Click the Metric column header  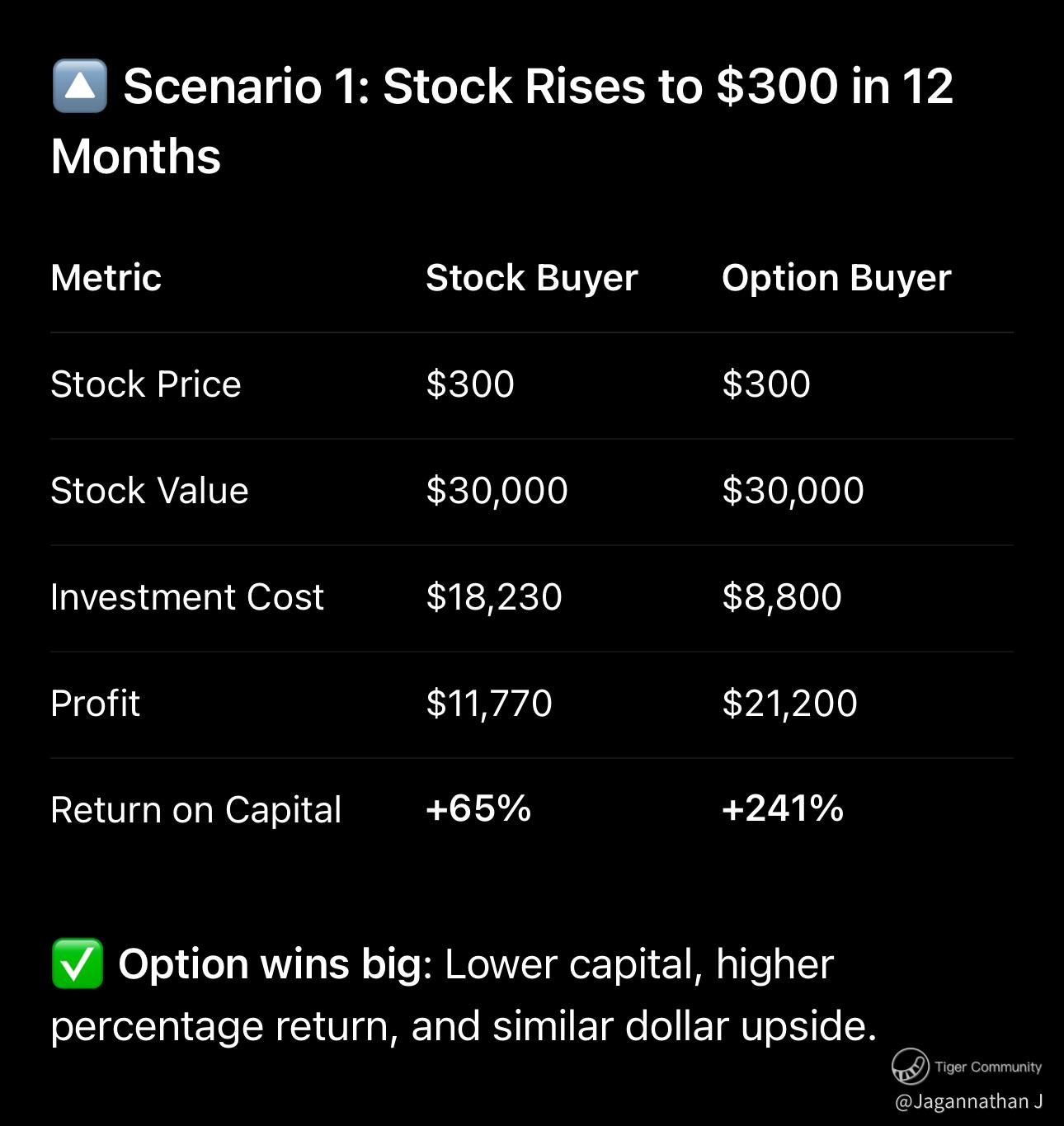pos(106,278)
